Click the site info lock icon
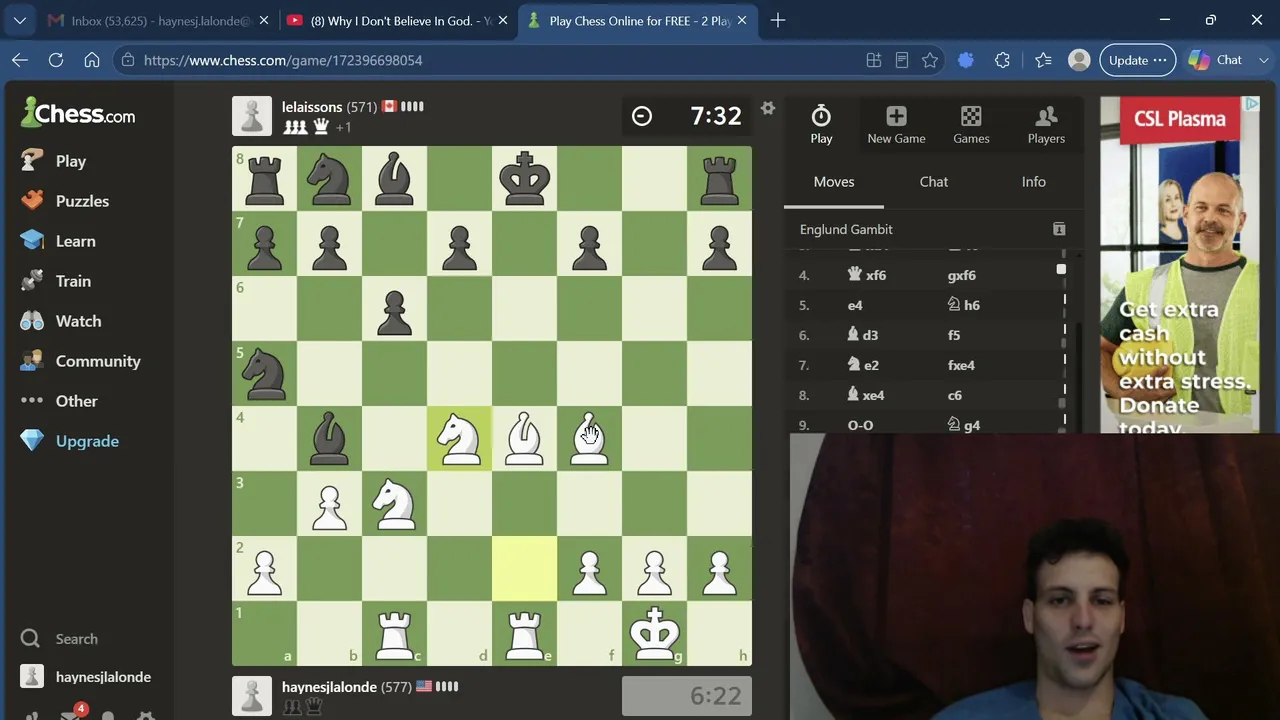Screen dimensions: 1280x720 click(x=128, y=60)
